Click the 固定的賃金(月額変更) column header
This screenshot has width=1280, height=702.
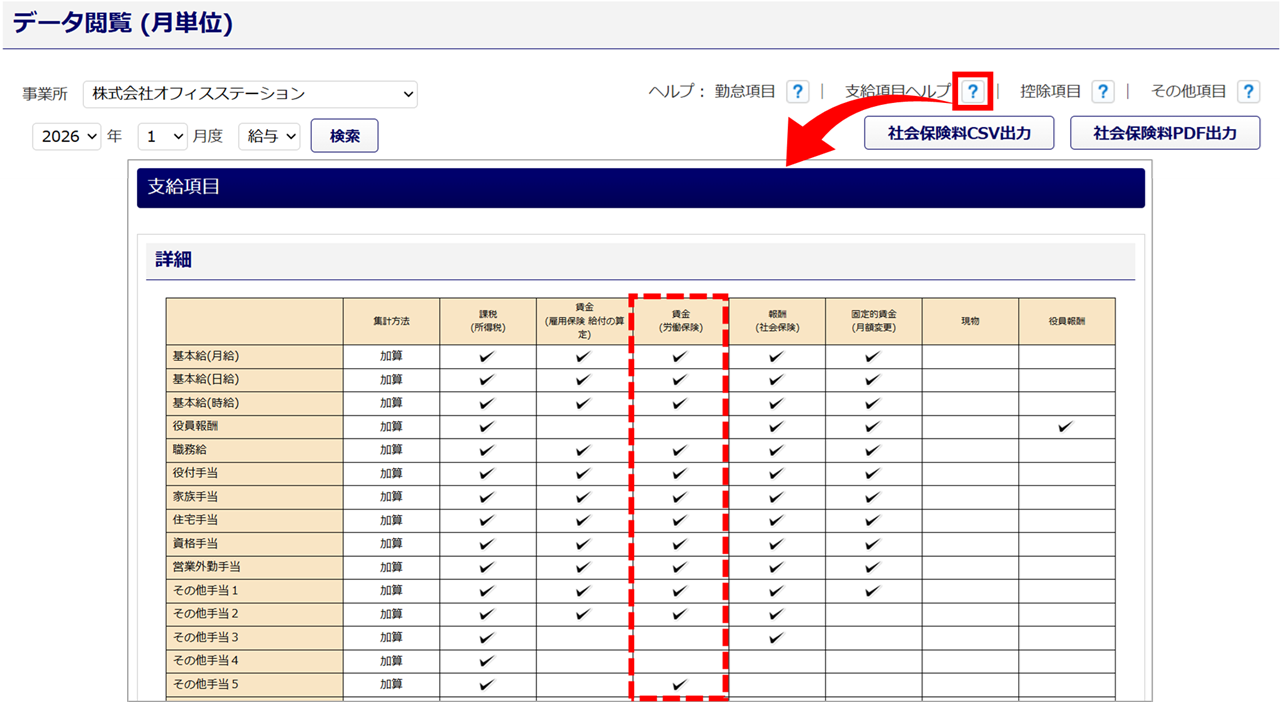pos(873,320)
